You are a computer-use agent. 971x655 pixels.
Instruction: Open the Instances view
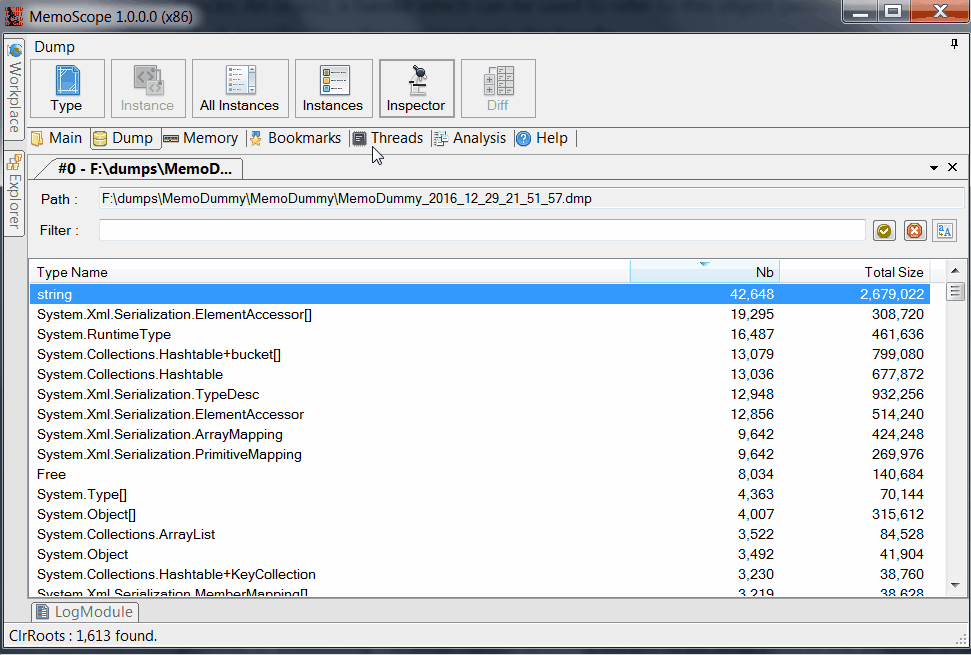coord(333,89)
